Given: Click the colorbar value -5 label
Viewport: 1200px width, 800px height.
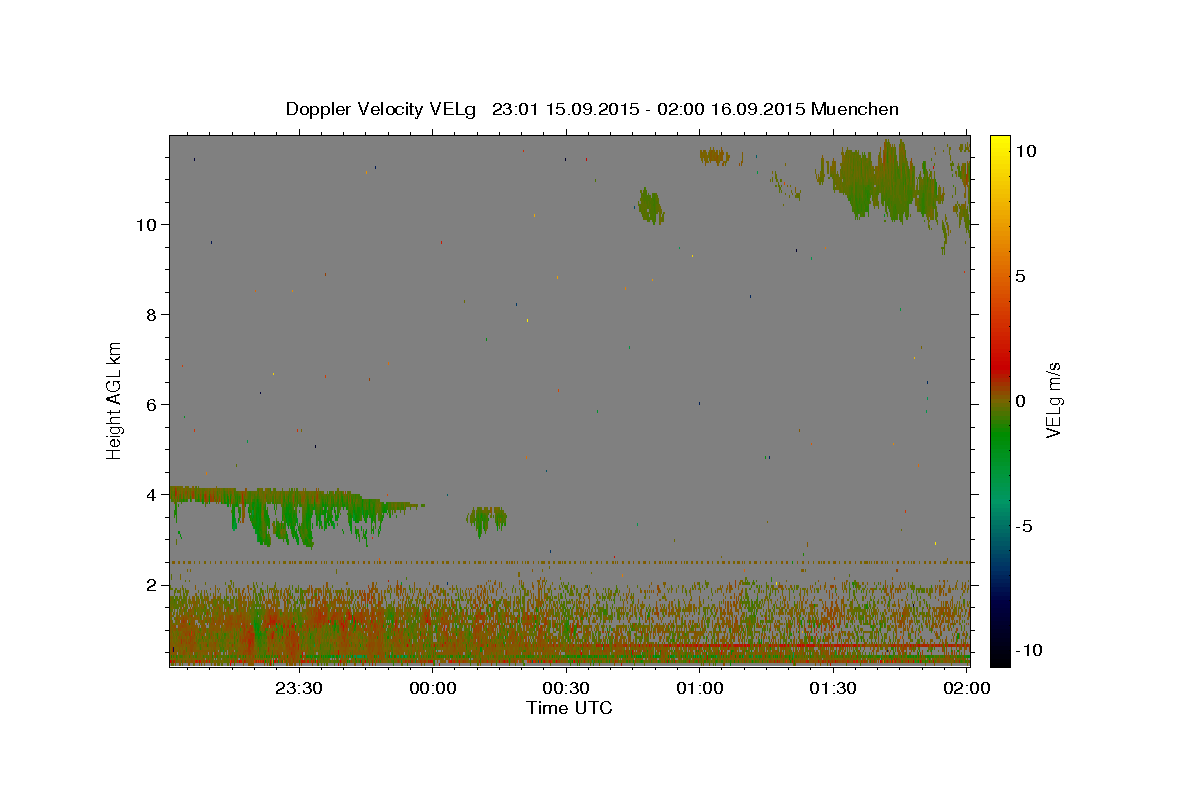Looking at the screenshot, I should (x=1024, y=526).
